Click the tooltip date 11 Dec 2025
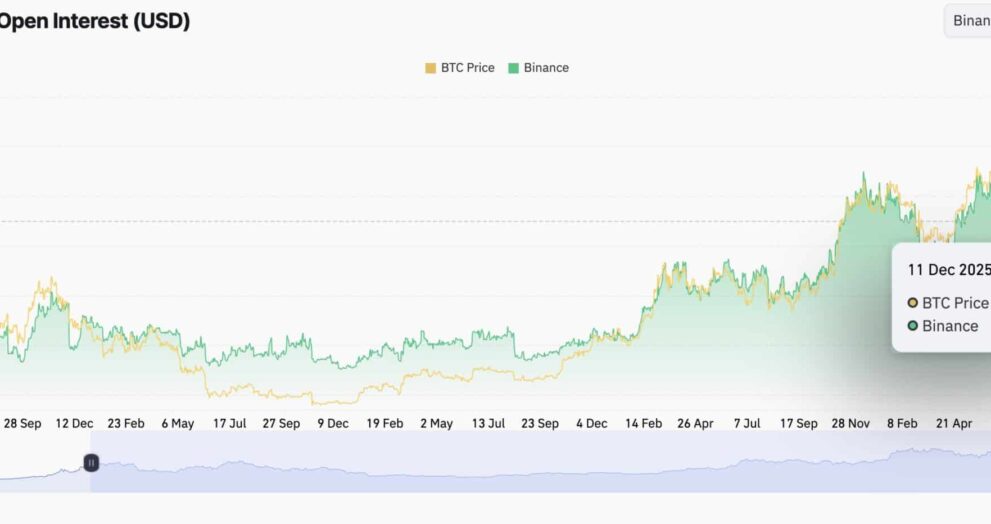 (948, 270)
